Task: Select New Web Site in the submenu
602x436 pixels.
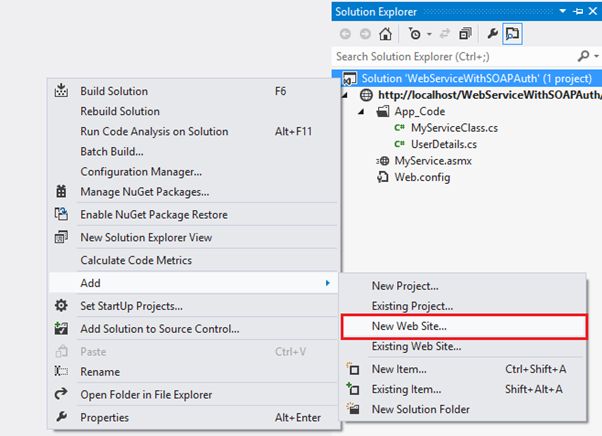Action: (415, 326)
